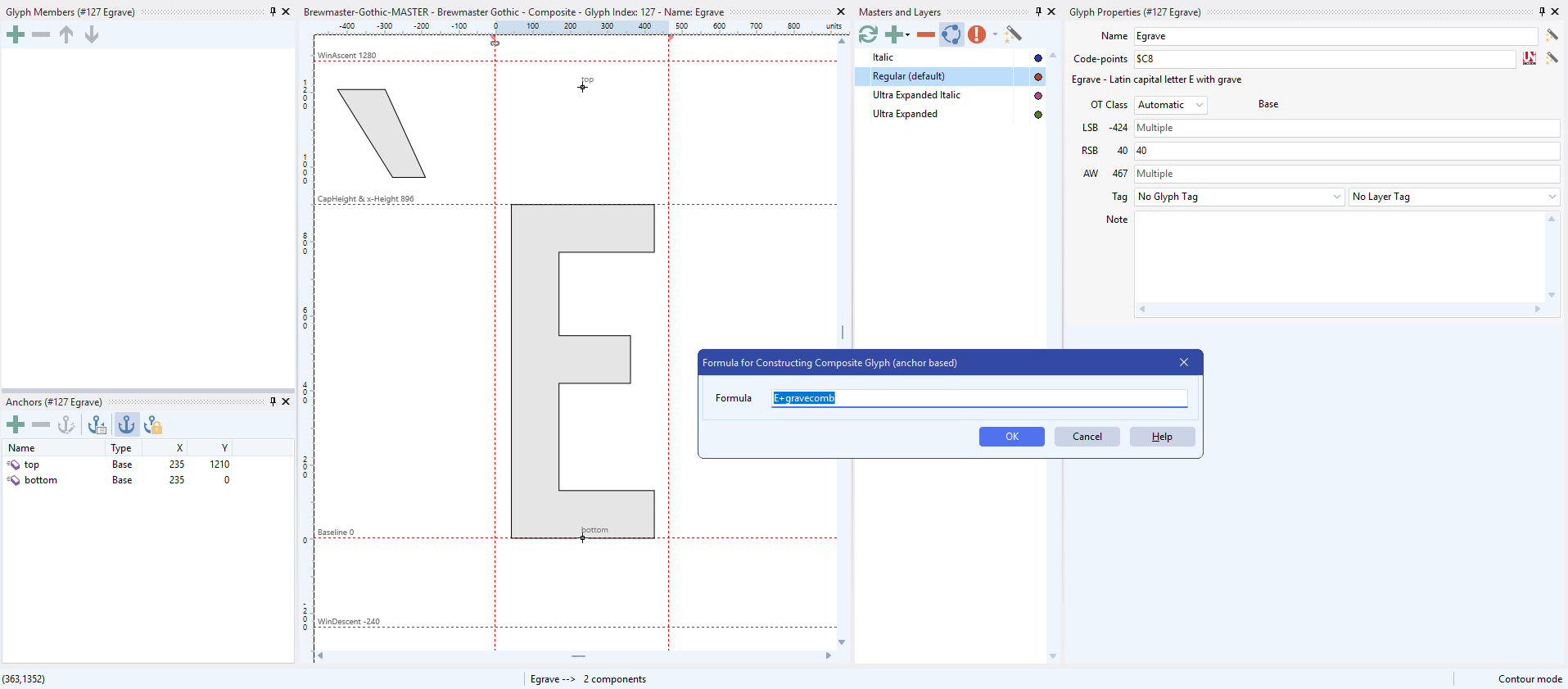Viewport: 1568px width, 689px height.
Task: Click the green Ultra Expanded color dot
Action: click(1038, 115)
